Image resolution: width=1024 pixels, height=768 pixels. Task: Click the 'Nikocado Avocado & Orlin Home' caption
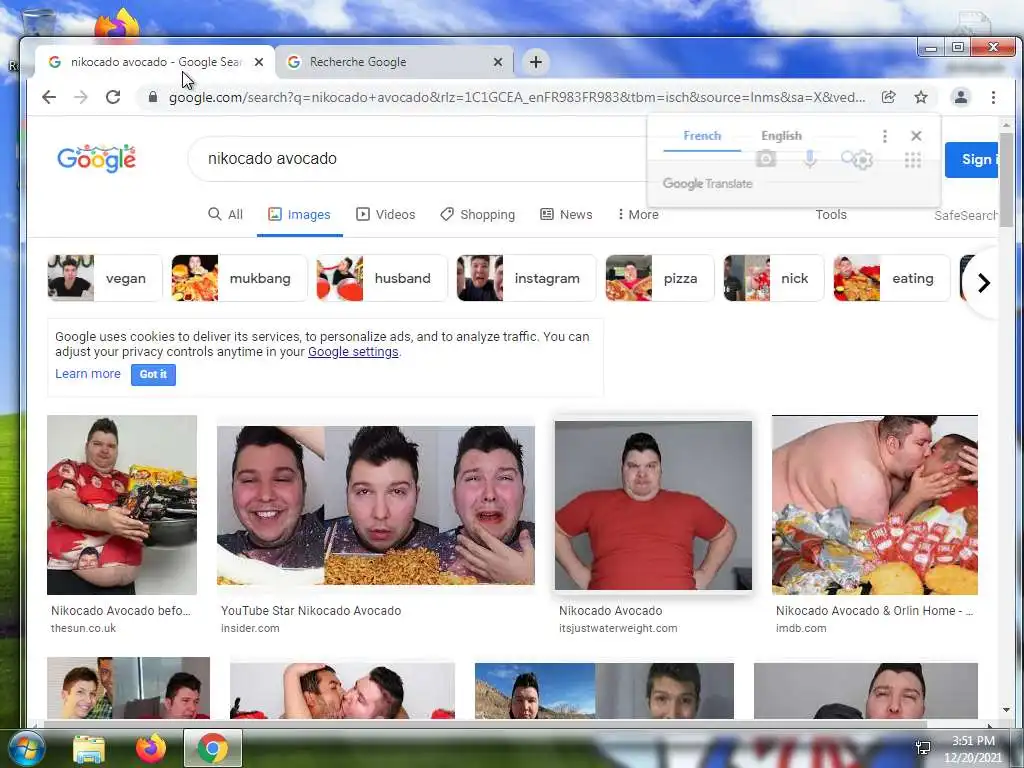[x=874, y=611]
